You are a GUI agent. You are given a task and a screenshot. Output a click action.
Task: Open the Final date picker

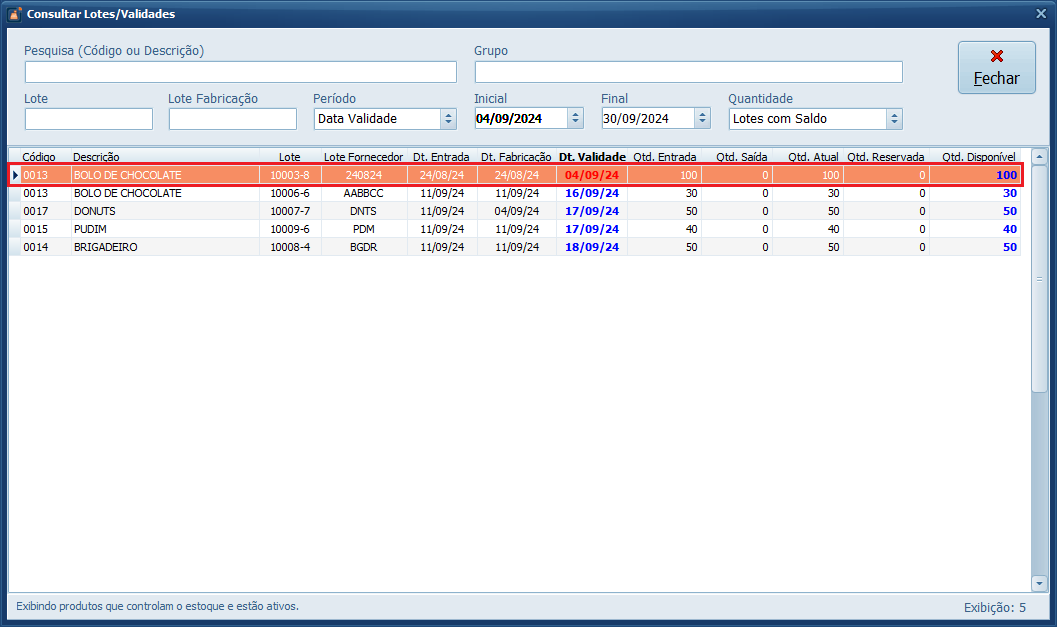click(702, 119)
